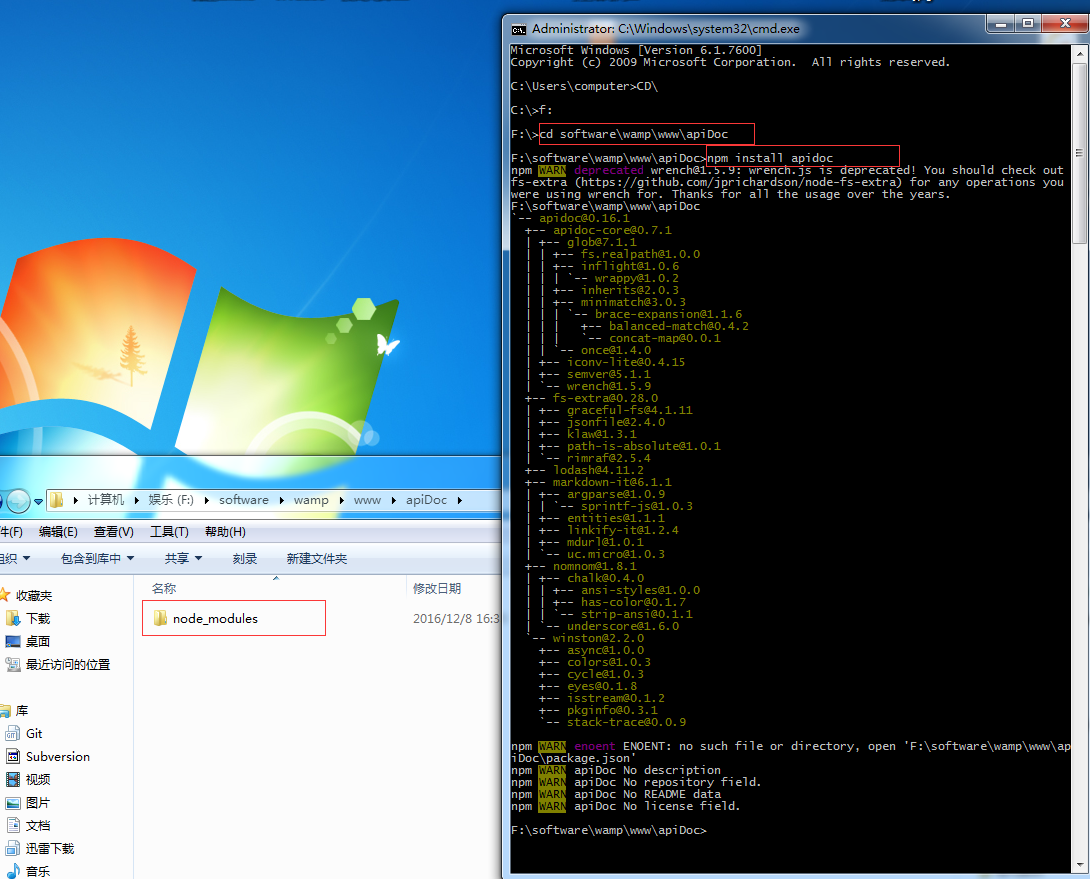Click cmd scrollbar down arrow
This screenshot has height=879, width=1090.
click(1080, 865)
